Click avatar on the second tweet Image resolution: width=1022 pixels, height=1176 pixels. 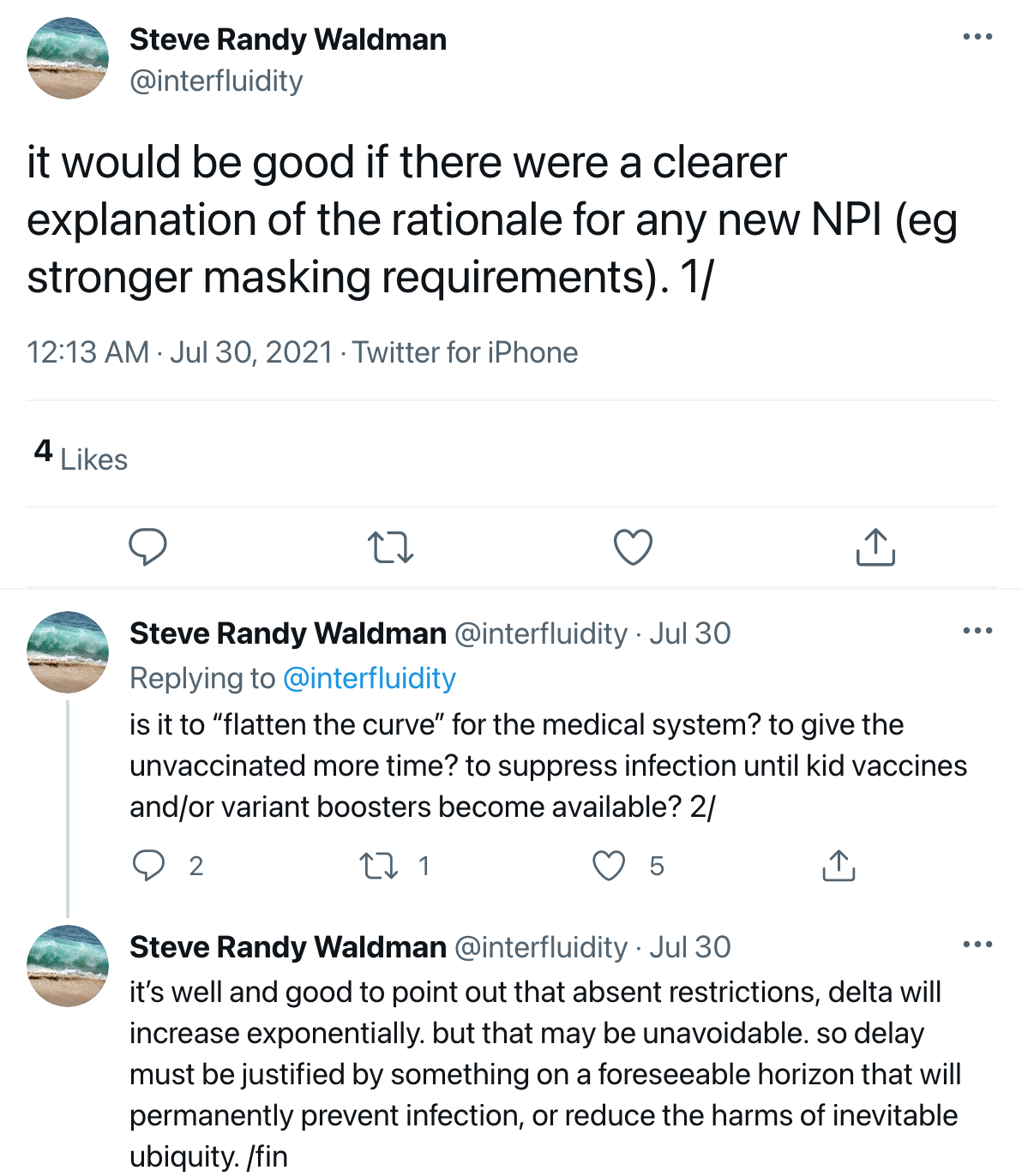pyautogui.click(x=68, y=651)
